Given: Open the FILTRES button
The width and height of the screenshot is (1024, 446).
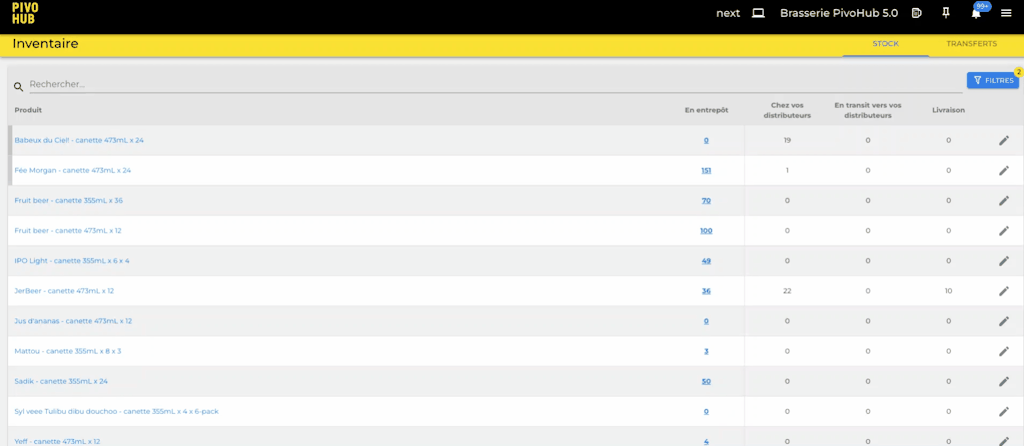Looking at the screenshot, I should click(993, 80).
